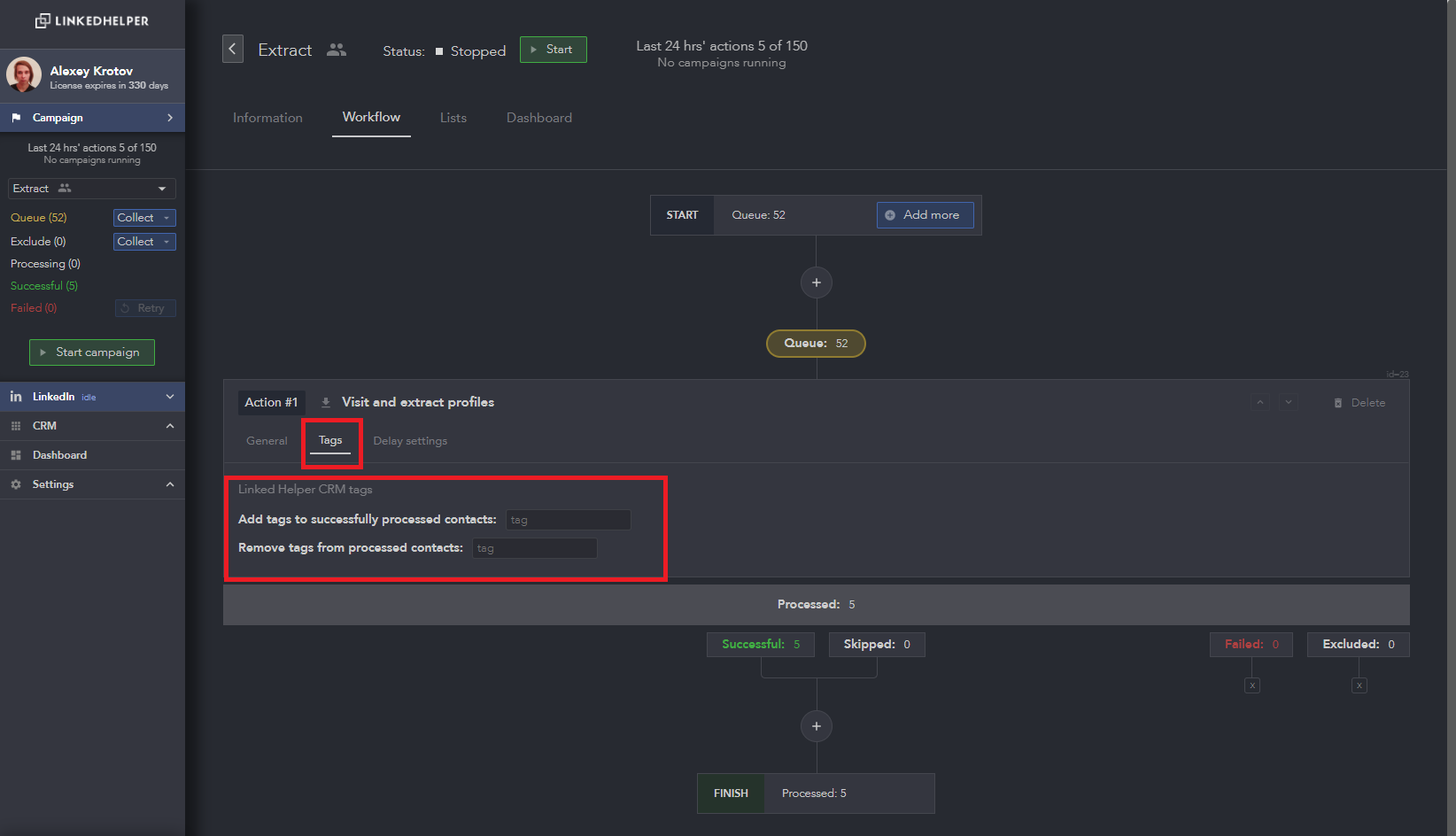Delete Action #1

[x=1359, y=403]
